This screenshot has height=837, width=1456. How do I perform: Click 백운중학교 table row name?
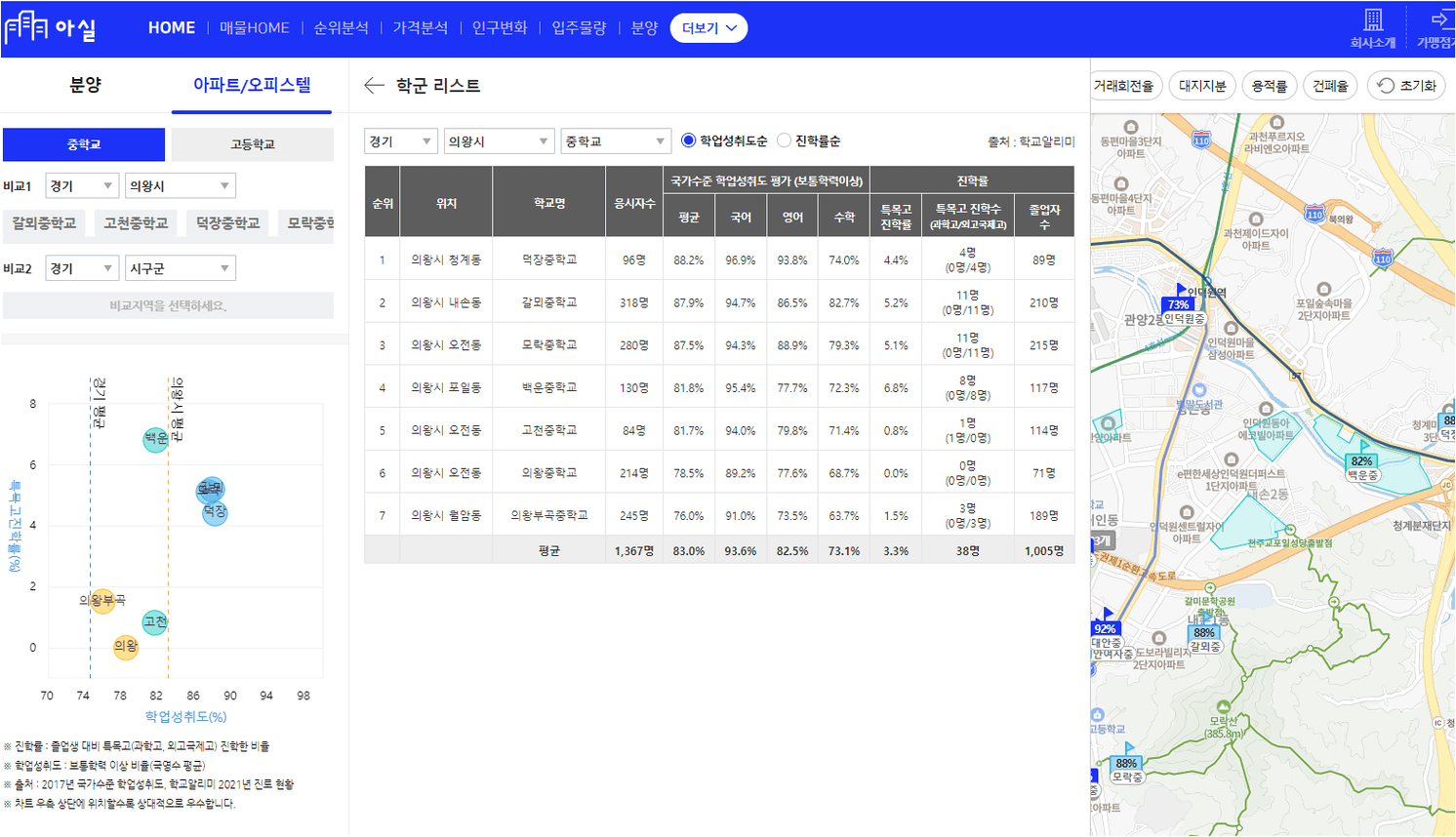point(549,387)
